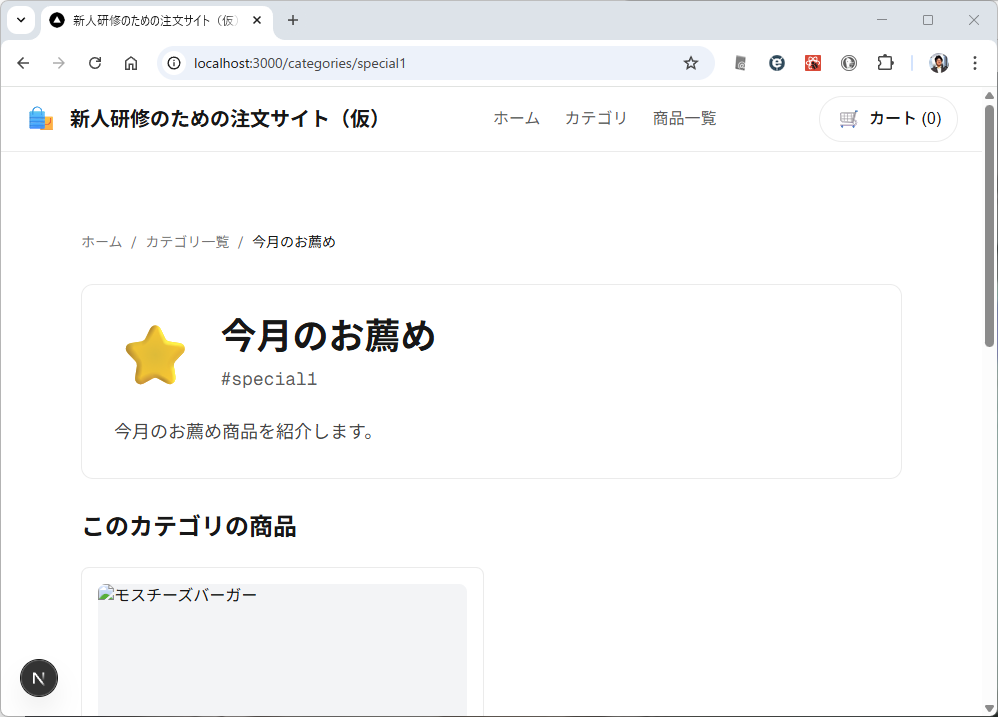Open the Chrome three-dot menu
The width and height of the screenshot is (998, 717).
coord(975,63)
